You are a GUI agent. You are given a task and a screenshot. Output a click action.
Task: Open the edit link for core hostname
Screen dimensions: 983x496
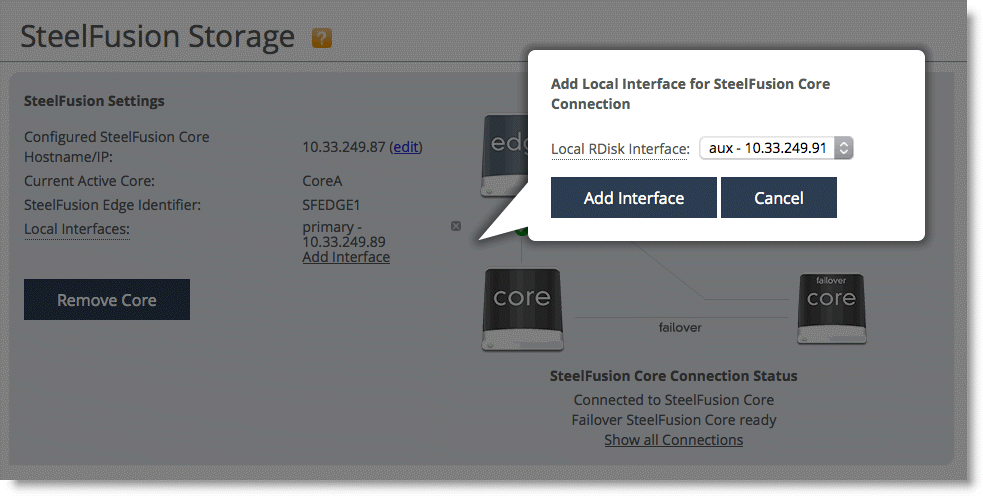pyautogui.click(x=406, y=147)
